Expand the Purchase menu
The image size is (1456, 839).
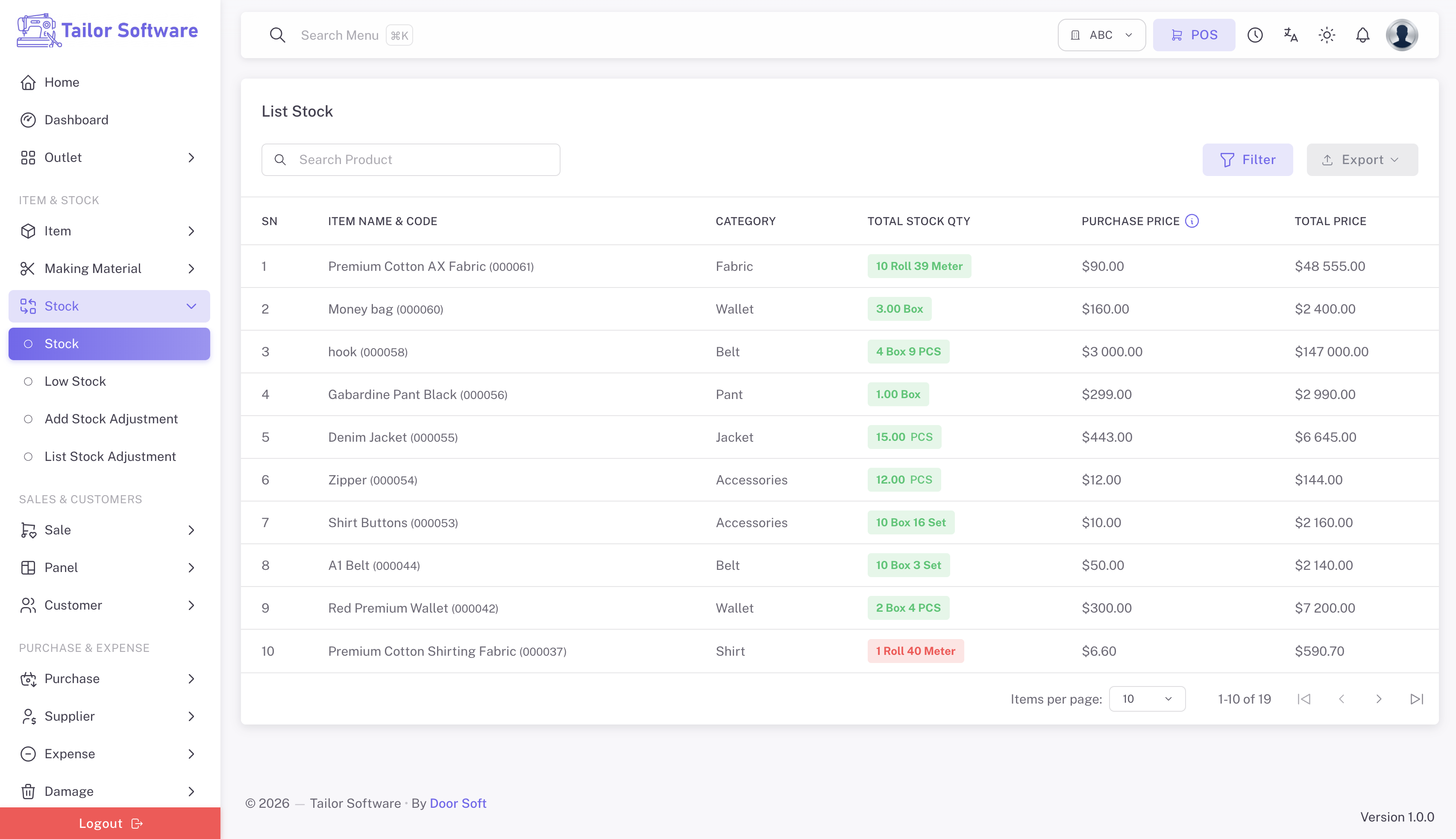click(x=109, y=679)
